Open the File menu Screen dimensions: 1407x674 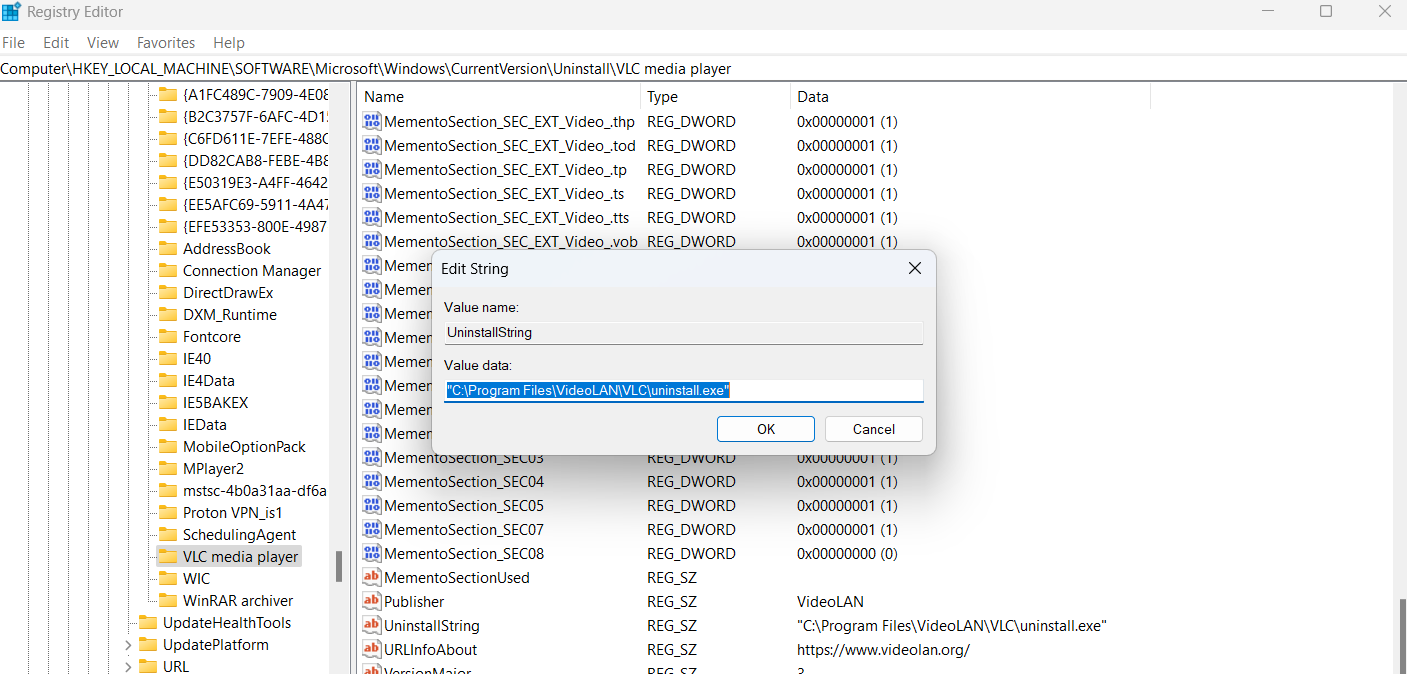pos(13,43)
